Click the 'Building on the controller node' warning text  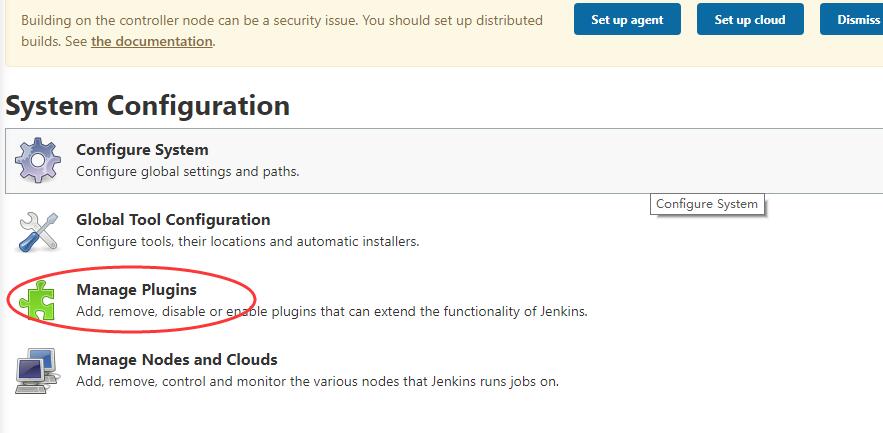[x=282, y=20]
